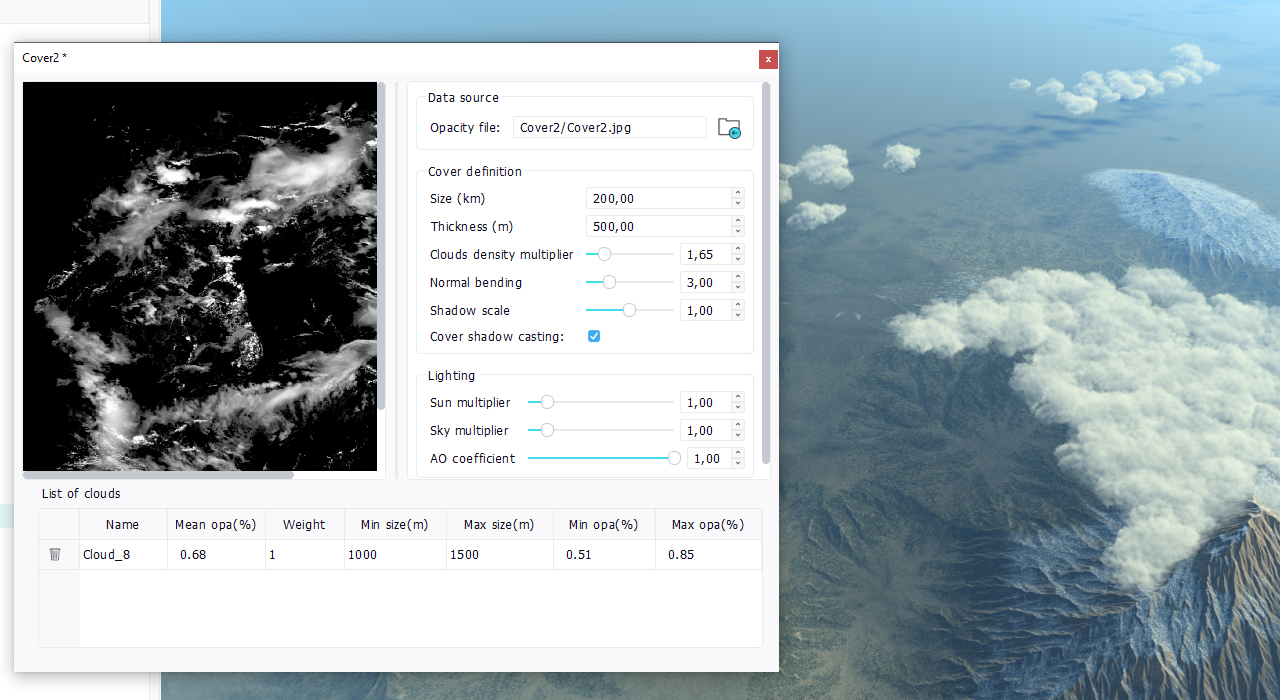Viewport: 1280px width, 700px height.
Task: Toggle Cover shadow casting checkbox
Action: (x=594, y=337)
